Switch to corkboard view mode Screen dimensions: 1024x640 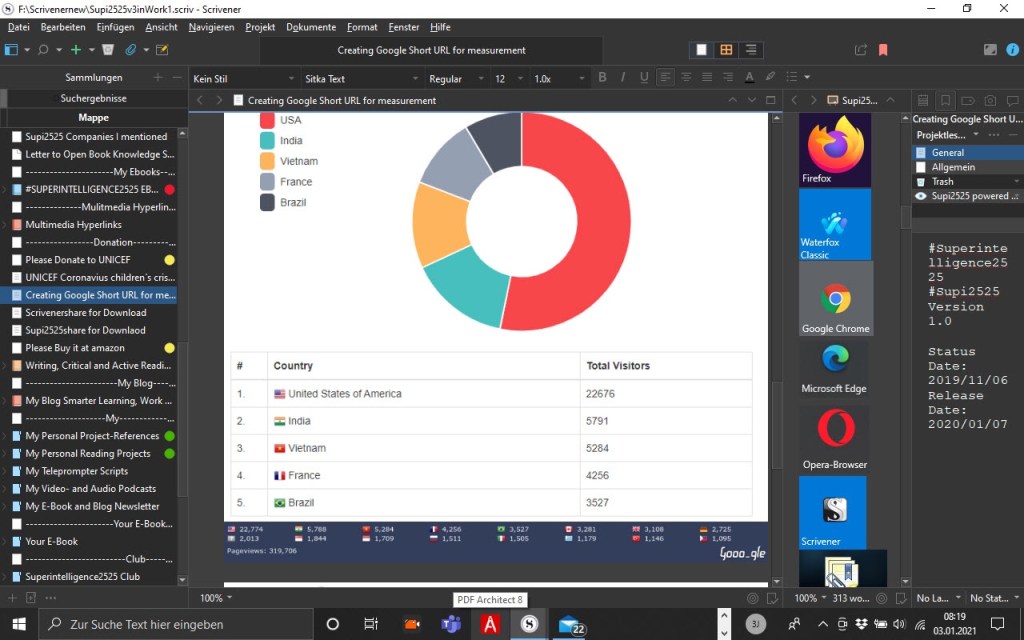coord(726,50)
